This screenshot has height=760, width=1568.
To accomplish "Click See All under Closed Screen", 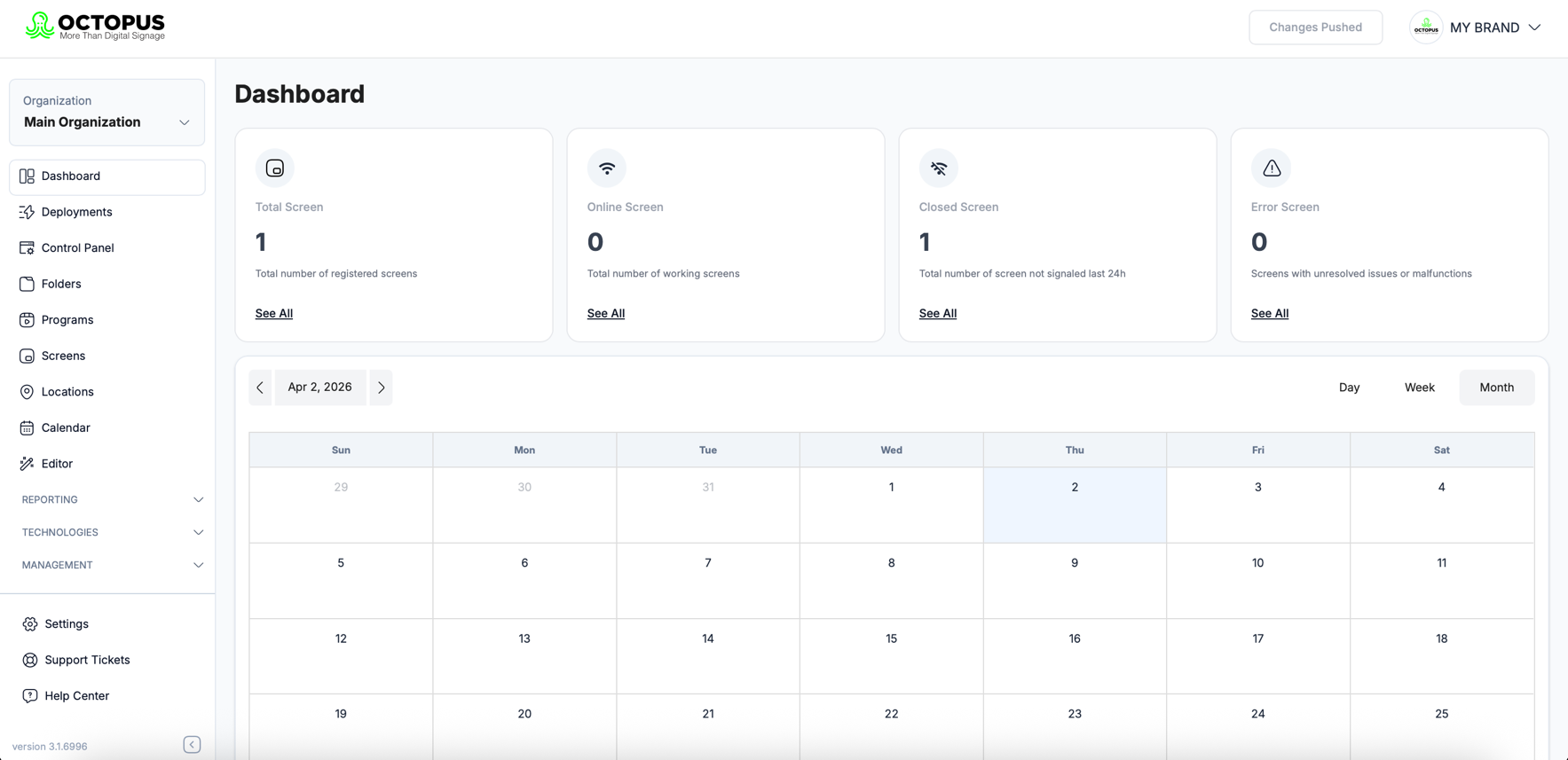I will (937, 313).
